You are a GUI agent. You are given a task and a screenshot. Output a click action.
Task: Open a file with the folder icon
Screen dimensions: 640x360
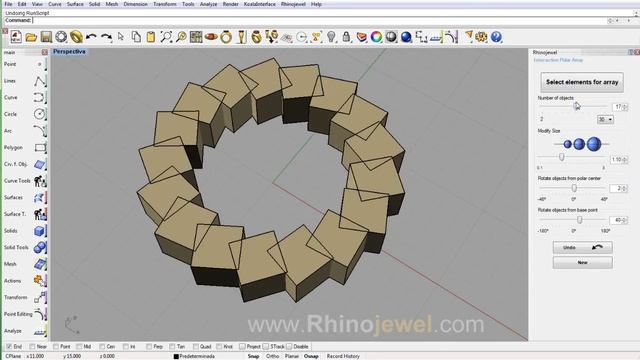31,37
